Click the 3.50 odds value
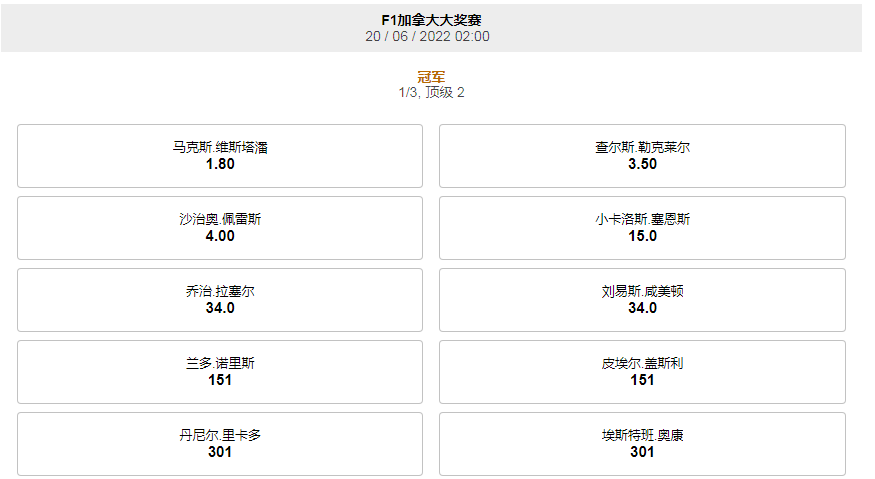Viewport: 875px width, 479px height. [642, 164]
